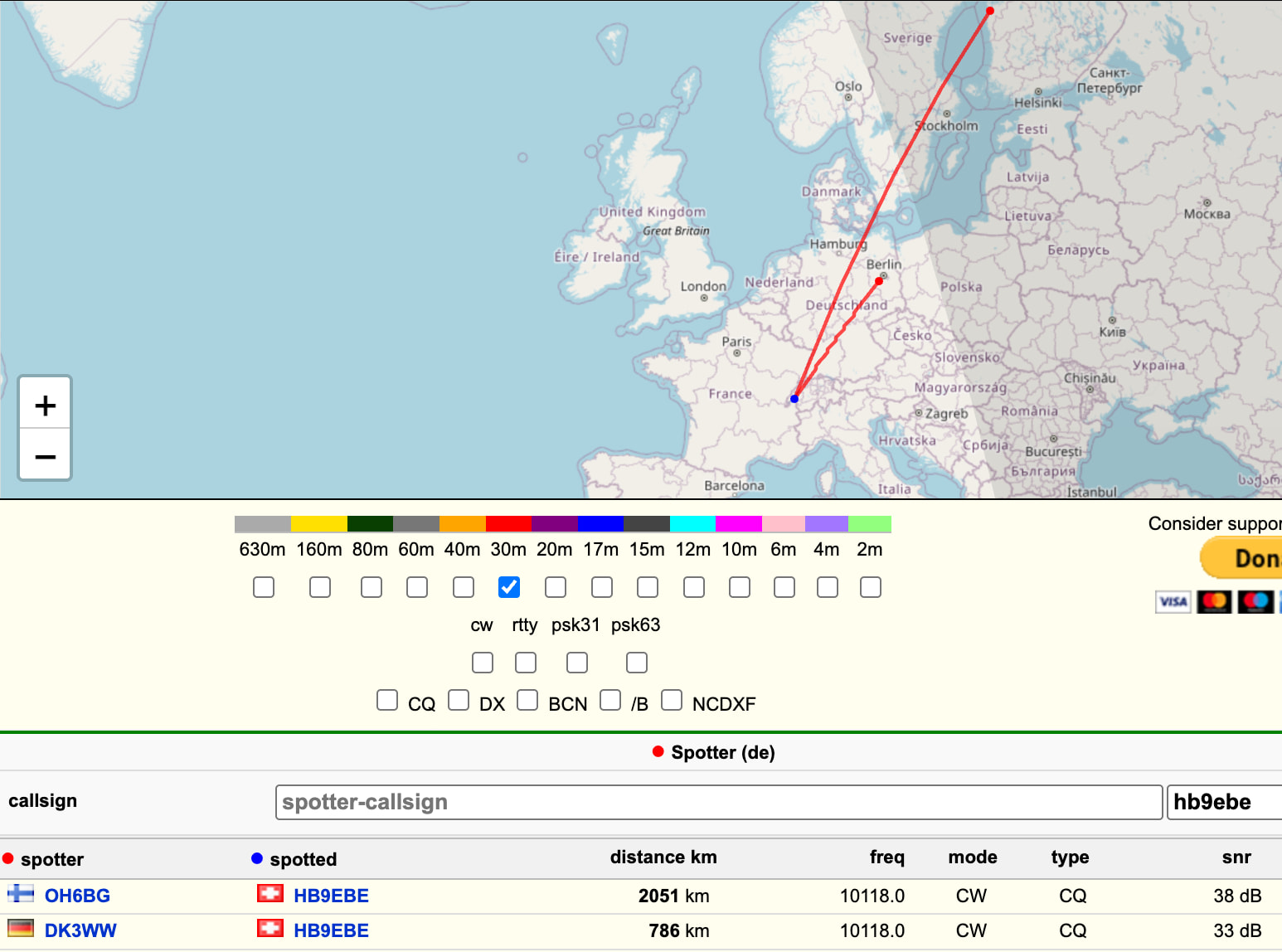
Task: Sort table by snr column header
Action: click(x=1236, y=857)
